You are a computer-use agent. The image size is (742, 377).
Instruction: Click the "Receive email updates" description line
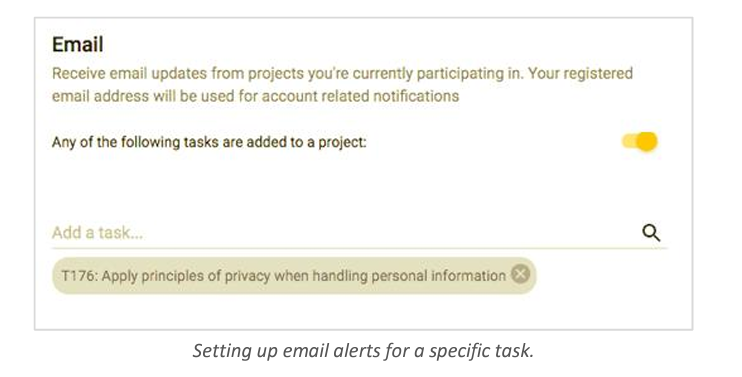point(342,74)
